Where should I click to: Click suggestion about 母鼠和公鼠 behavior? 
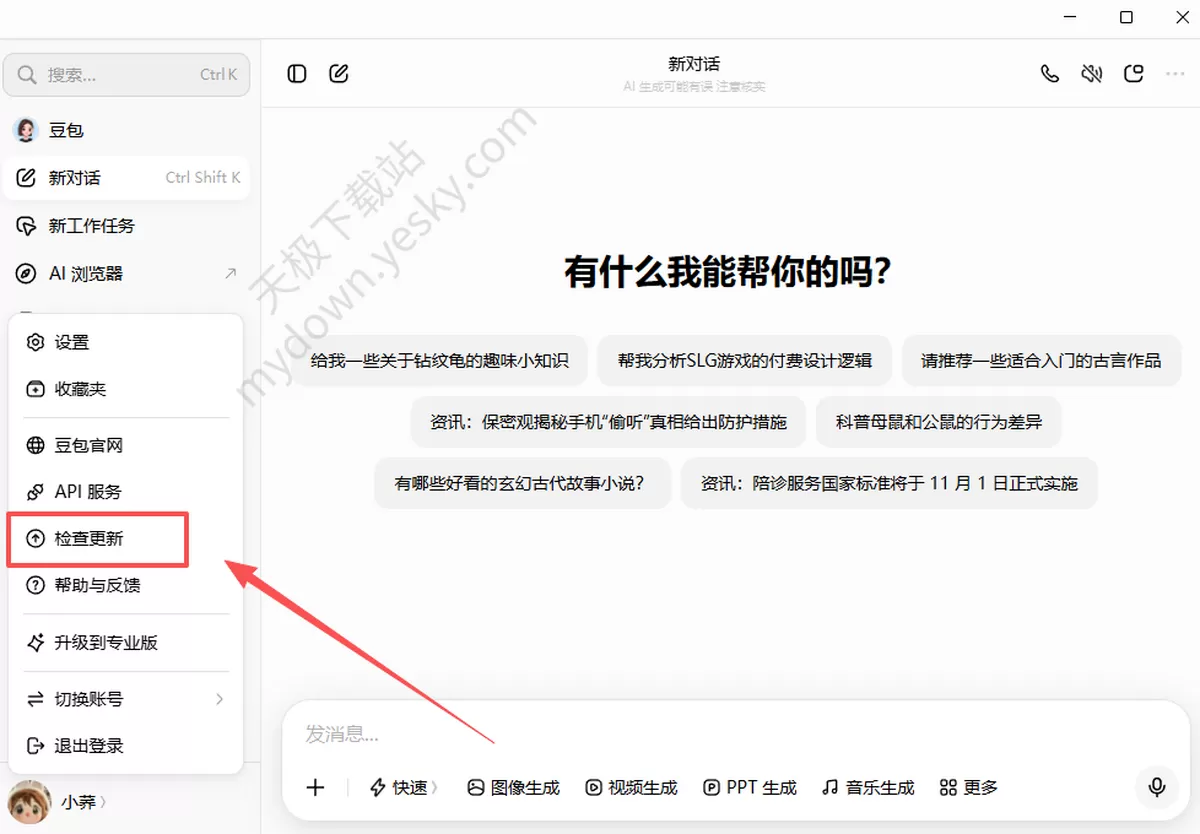click(938, 422)
